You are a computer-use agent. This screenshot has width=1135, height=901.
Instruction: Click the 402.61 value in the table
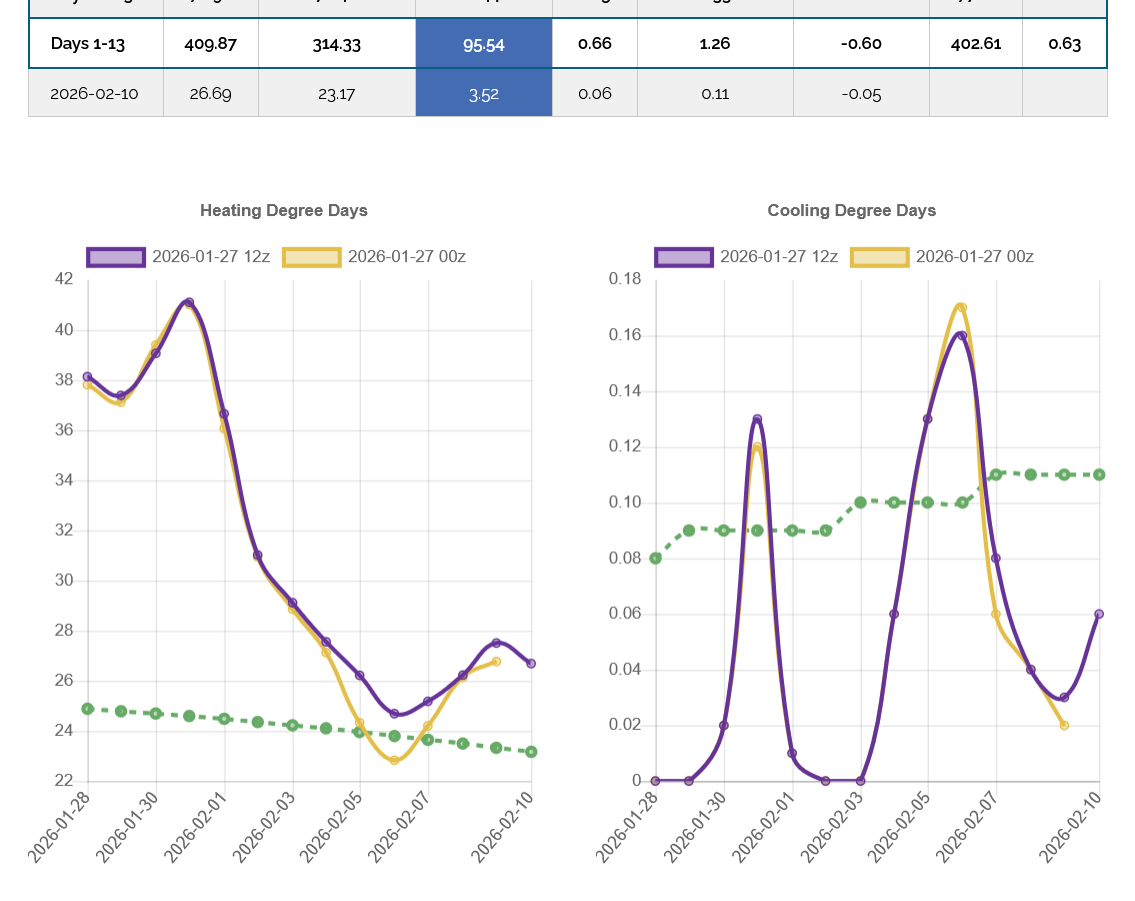pos(975,44)
